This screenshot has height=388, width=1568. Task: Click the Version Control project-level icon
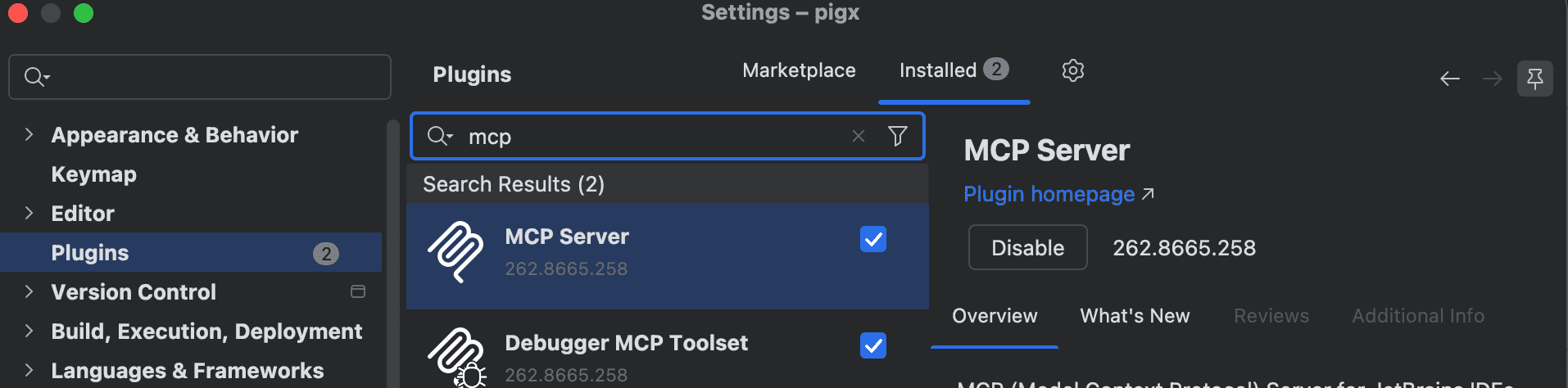point(358,291)
